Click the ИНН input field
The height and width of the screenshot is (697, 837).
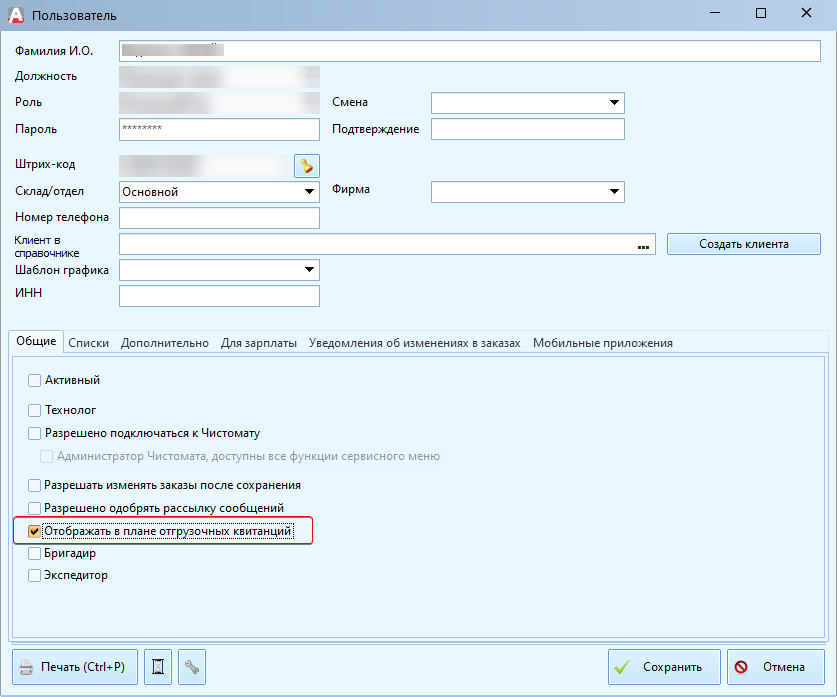[219, 296]
